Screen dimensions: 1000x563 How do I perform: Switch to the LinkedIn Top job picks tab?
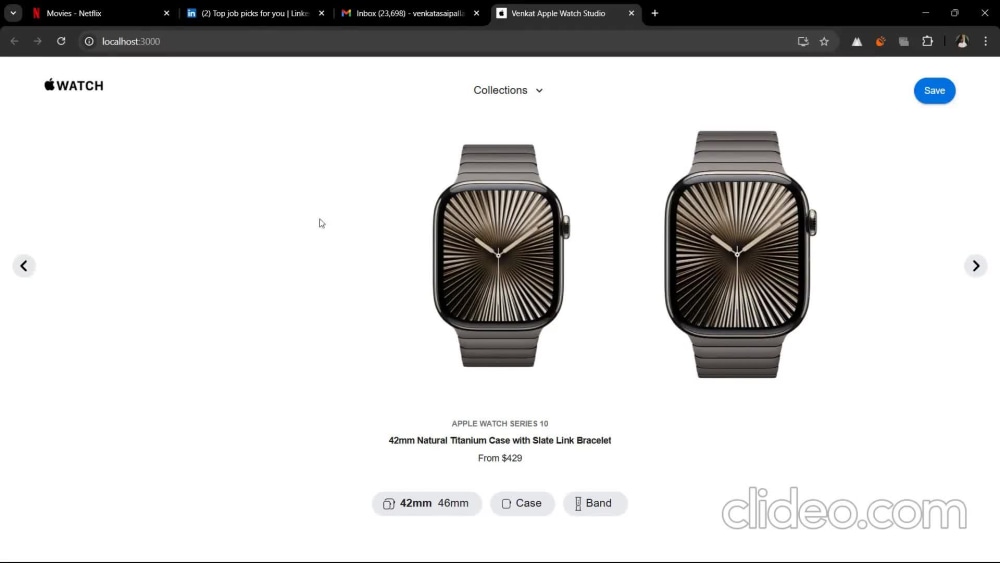255,13
